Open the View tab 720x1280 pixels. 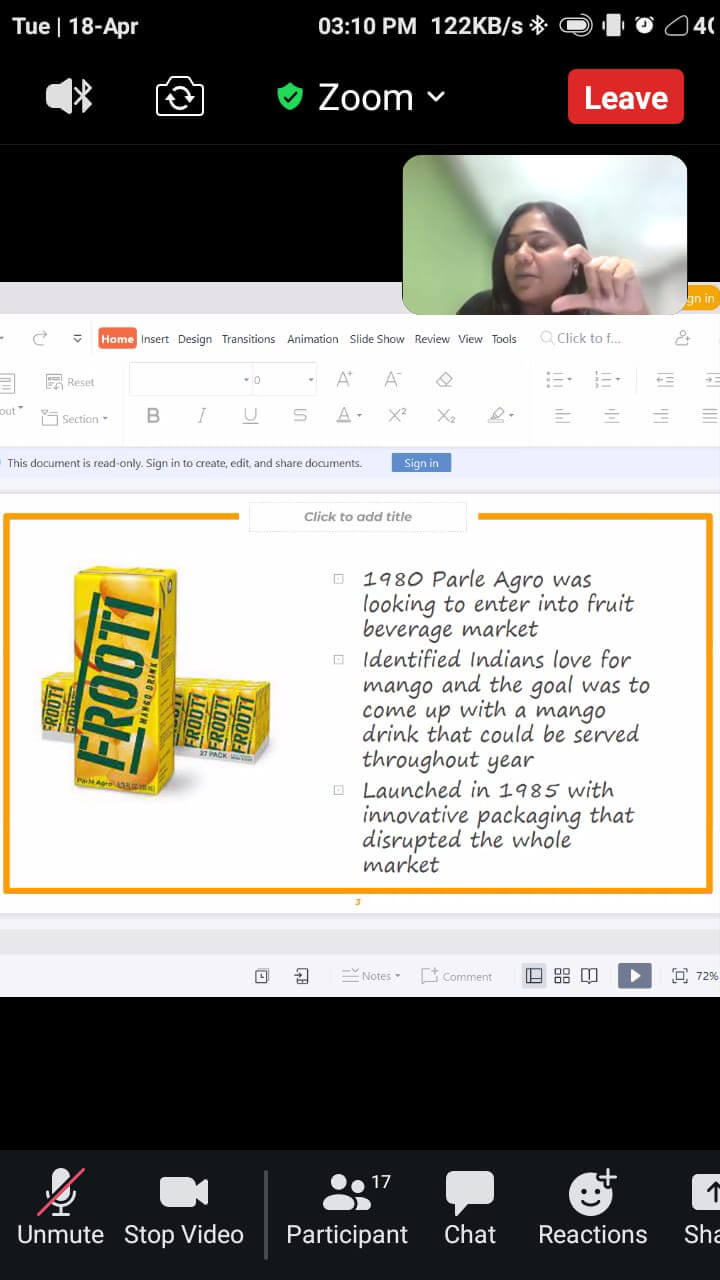pos(471,339)
